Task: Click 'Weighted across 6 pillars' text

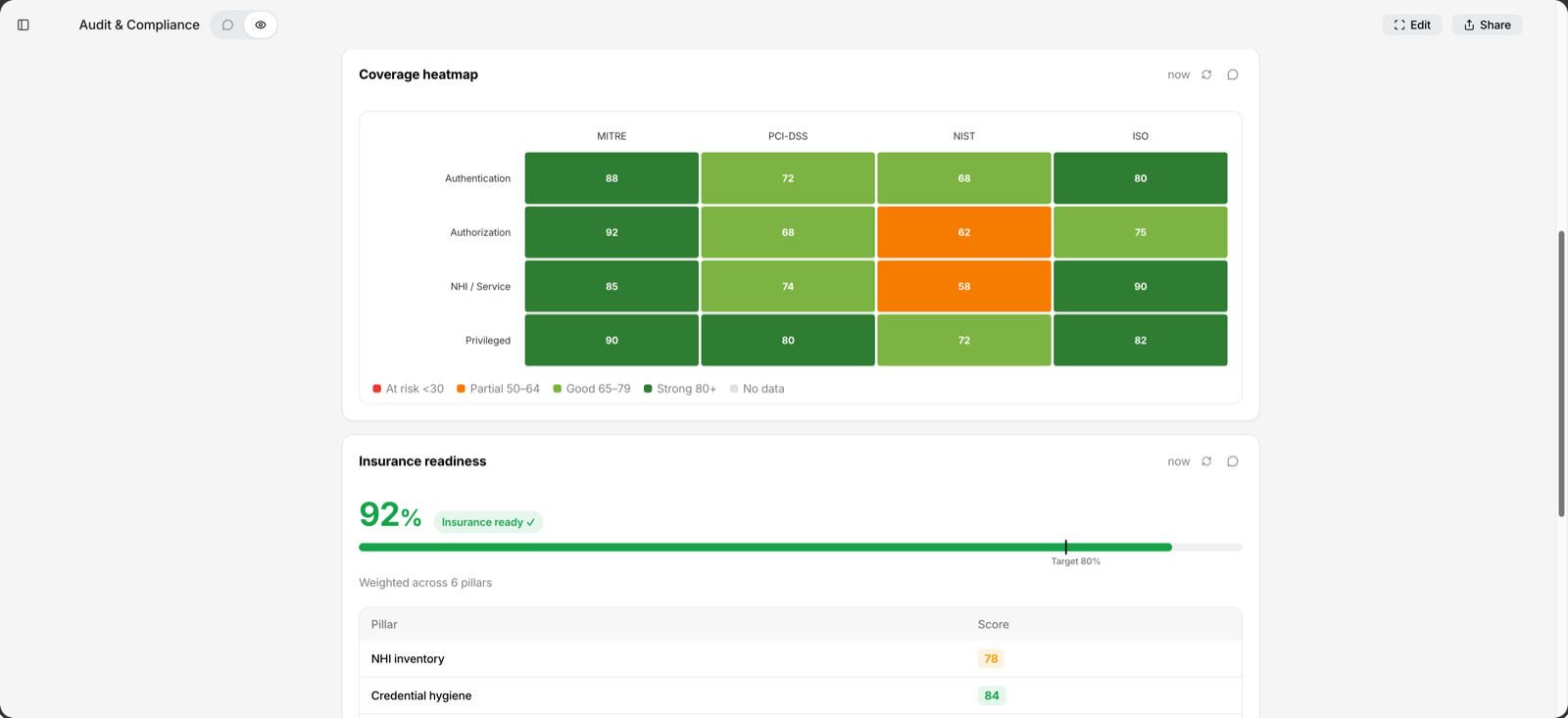Action: click(425, 583)
